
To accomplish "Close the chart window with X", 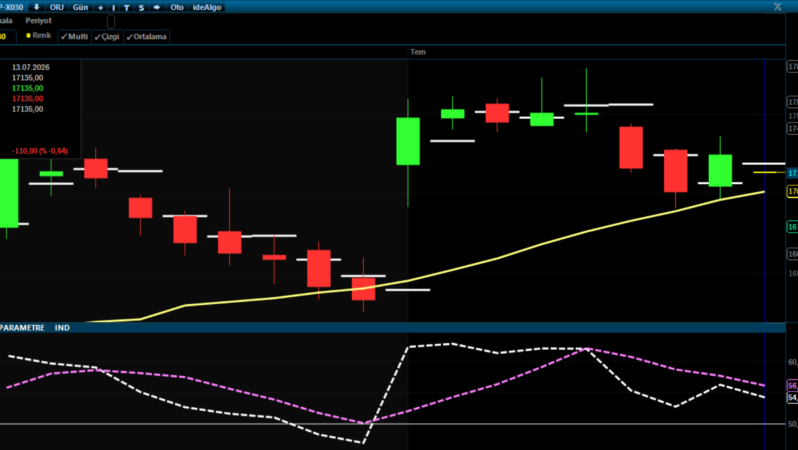I will point(777,7).
